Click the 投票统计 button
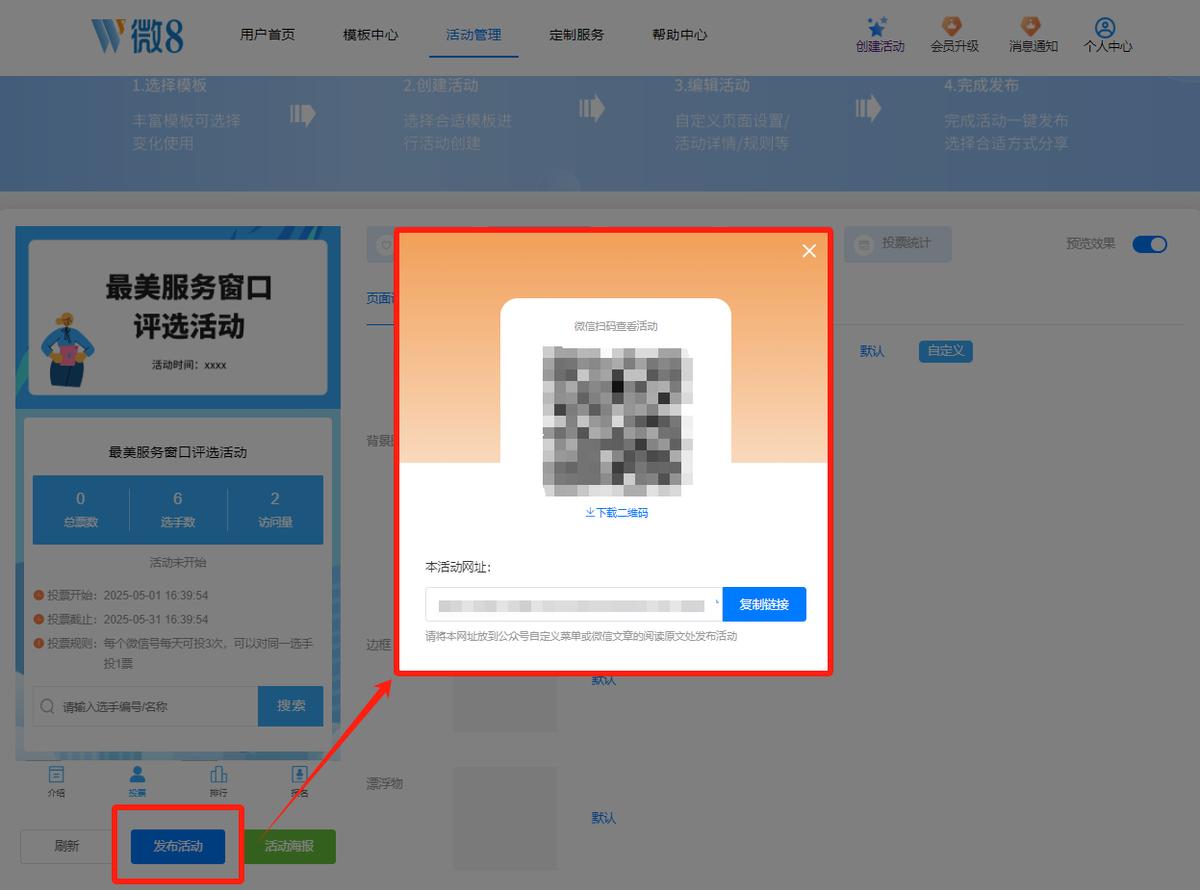The width and height of the screenshot is (1200, 890). (x=897, y=244)
